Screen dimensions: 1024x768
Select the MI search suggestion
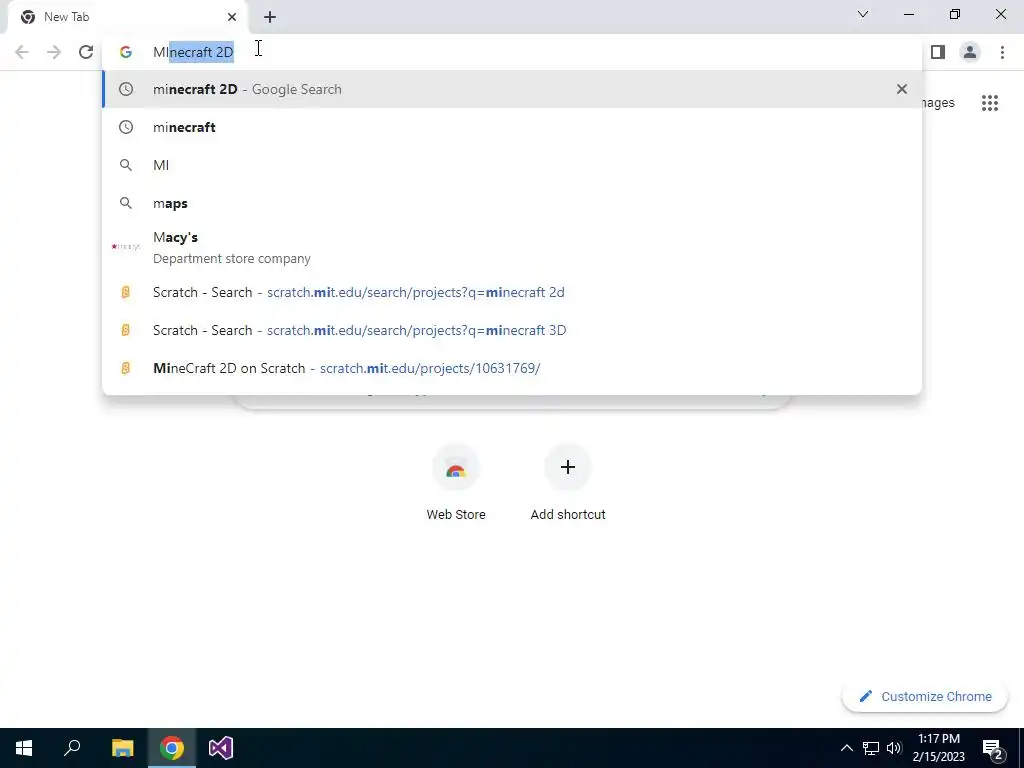point(512,165)
